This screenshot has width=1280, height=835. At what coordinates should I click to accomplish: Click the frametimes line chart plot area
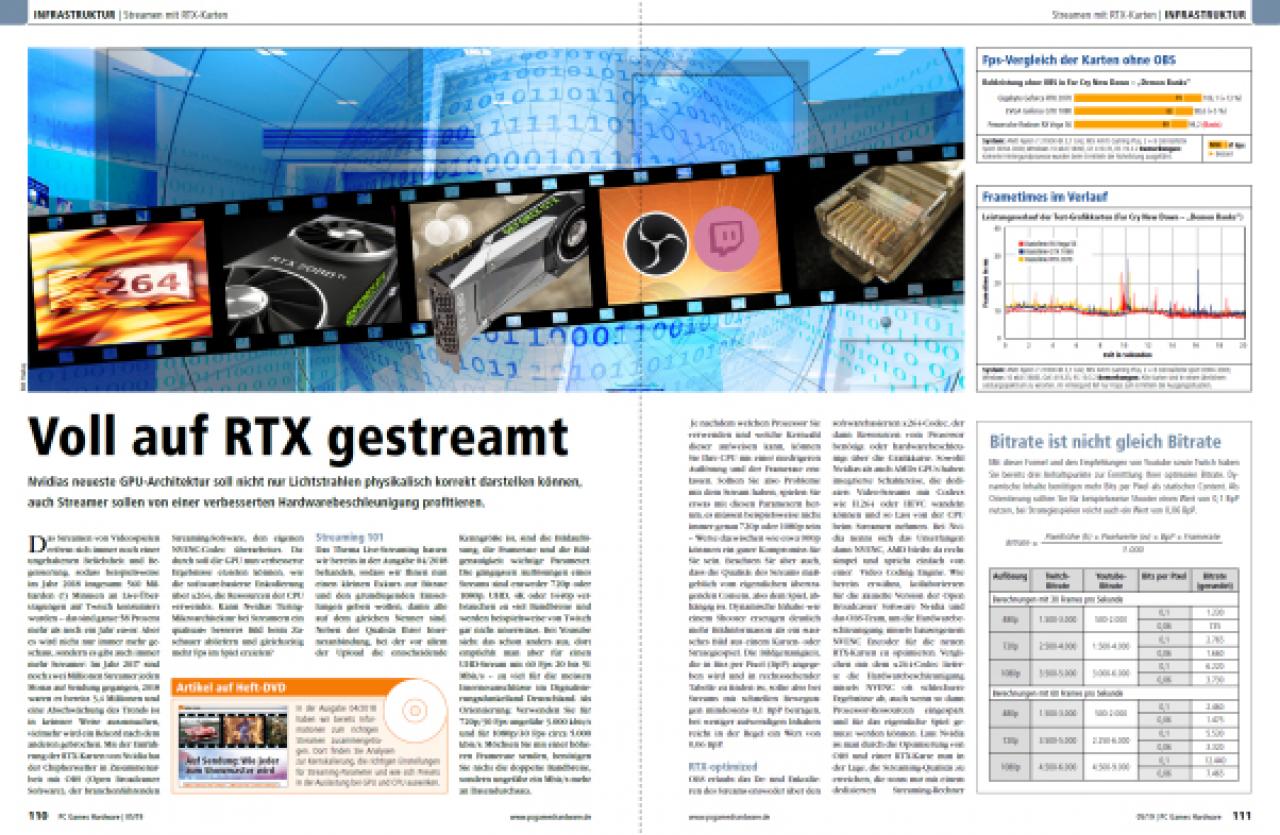coord(1124,284)
